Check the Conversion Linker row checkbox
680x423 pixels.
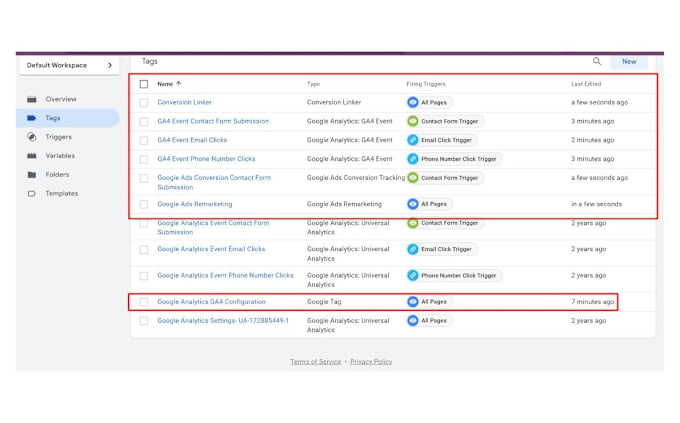(144, 103)
